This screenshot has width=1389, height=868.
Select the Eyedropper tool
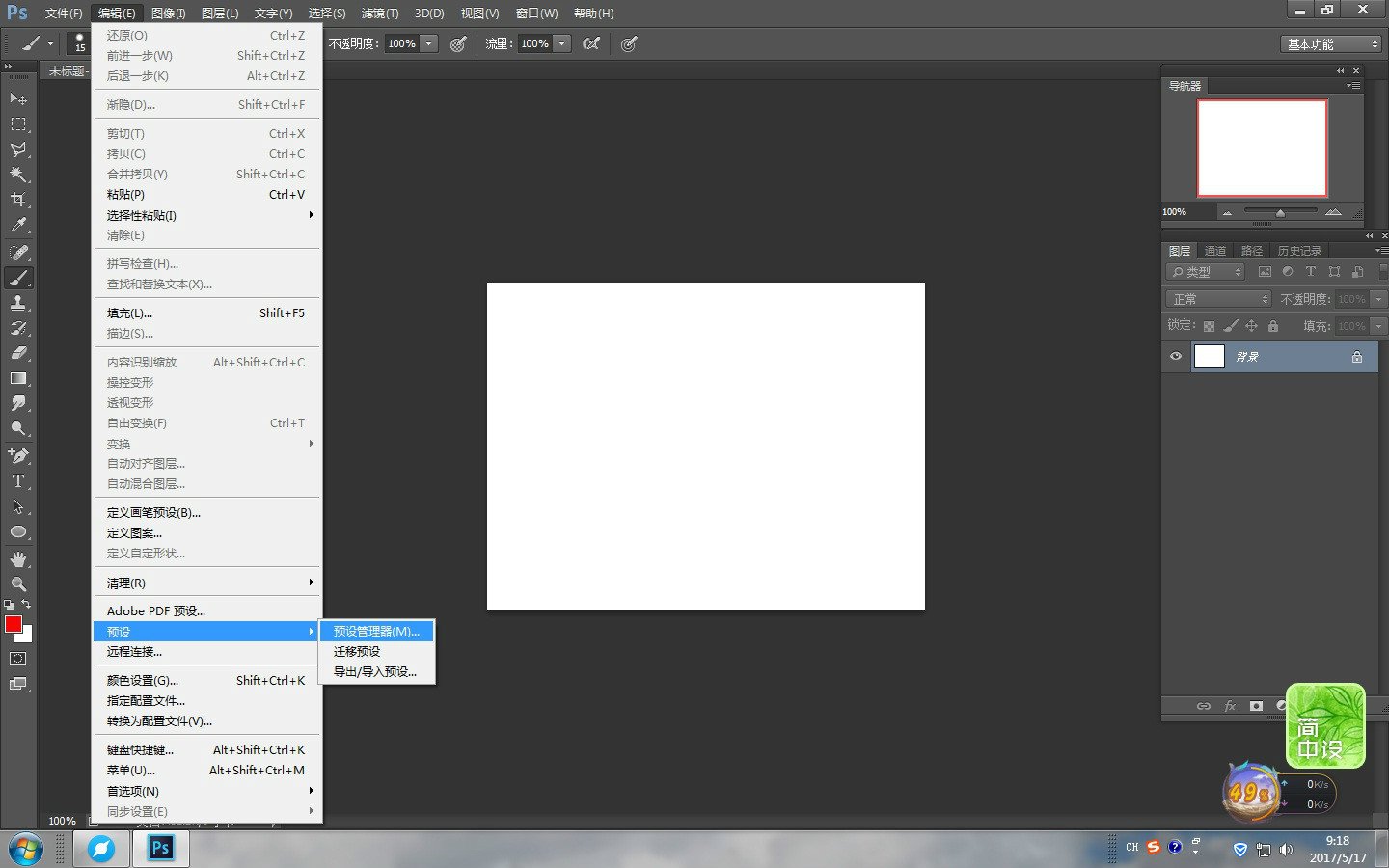click(x=18, y=225)
